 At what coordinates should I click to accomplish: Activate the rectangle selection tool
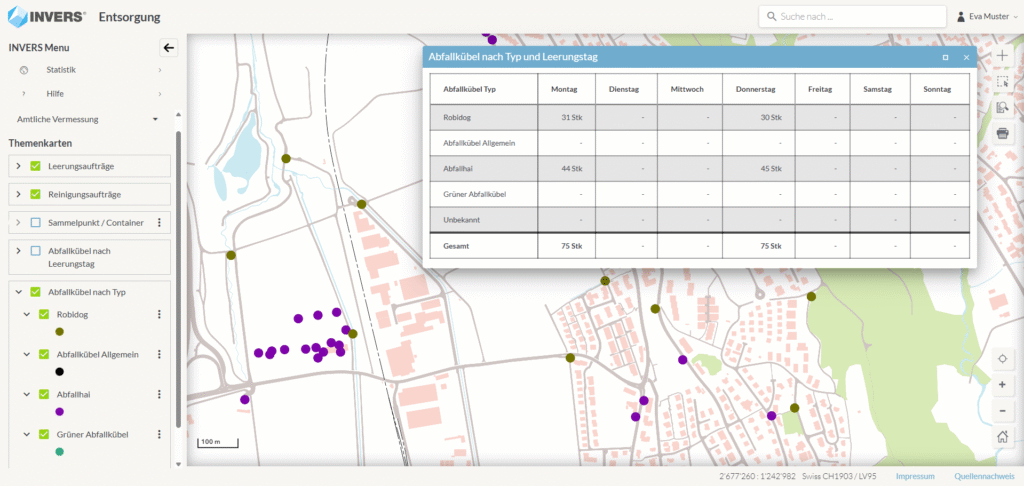pyautogui.click(x=1002, y=81)
